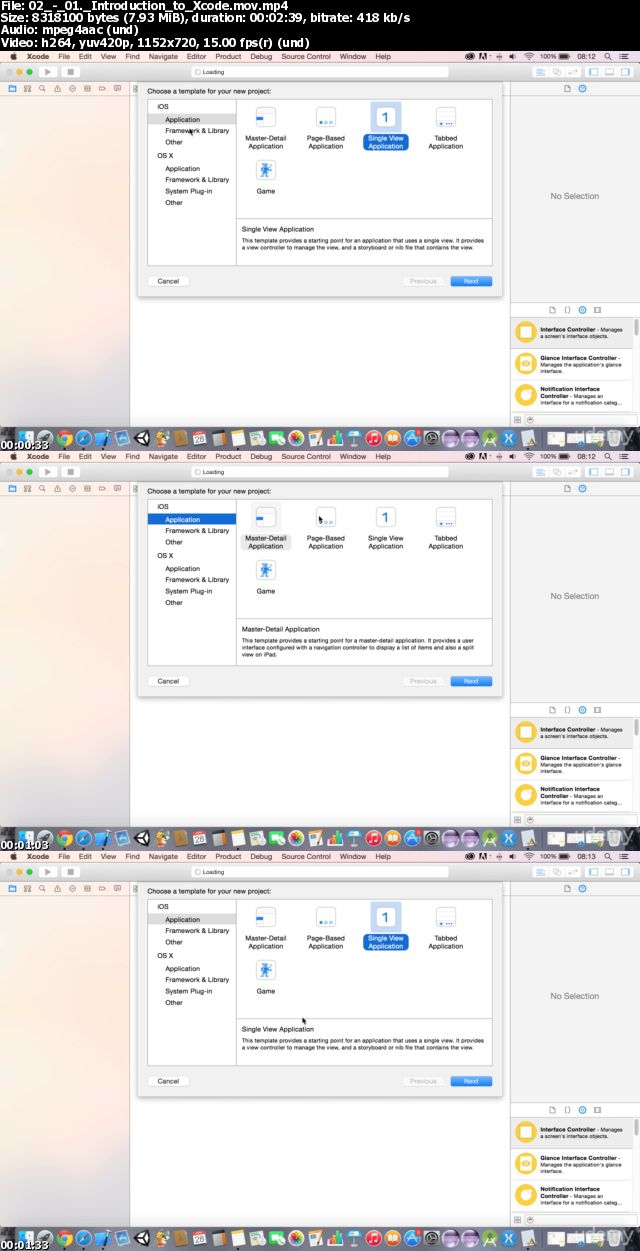Open the Debug menu in 00:01:33 frame

point(261,857)
